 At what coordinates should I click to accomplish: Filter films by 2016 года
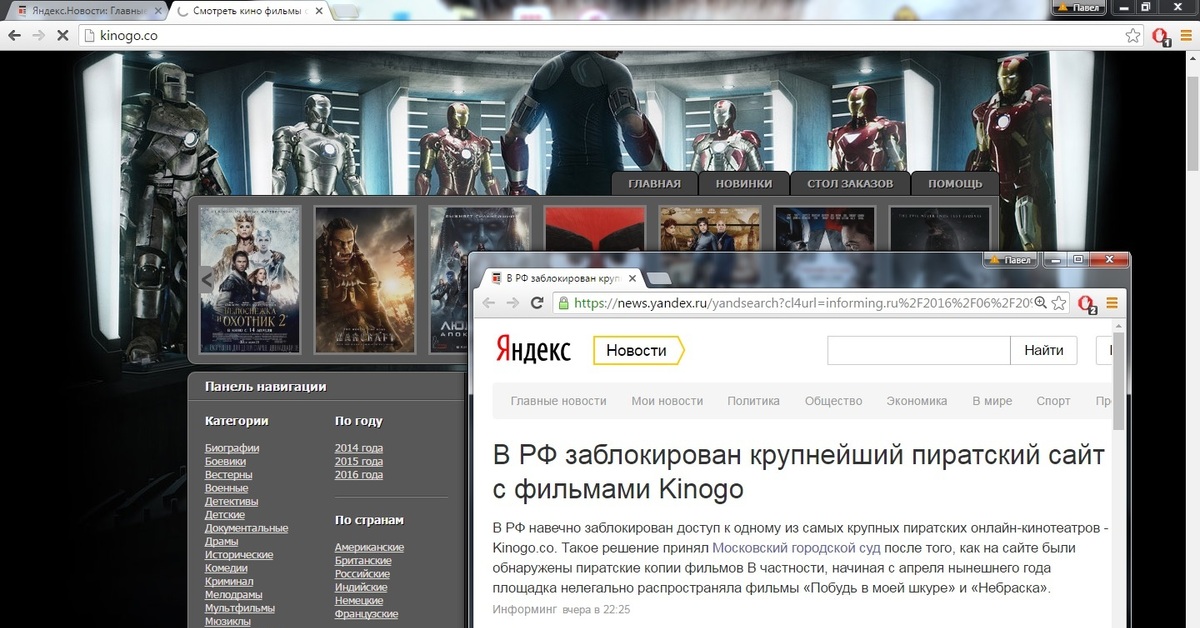point(358,475)
